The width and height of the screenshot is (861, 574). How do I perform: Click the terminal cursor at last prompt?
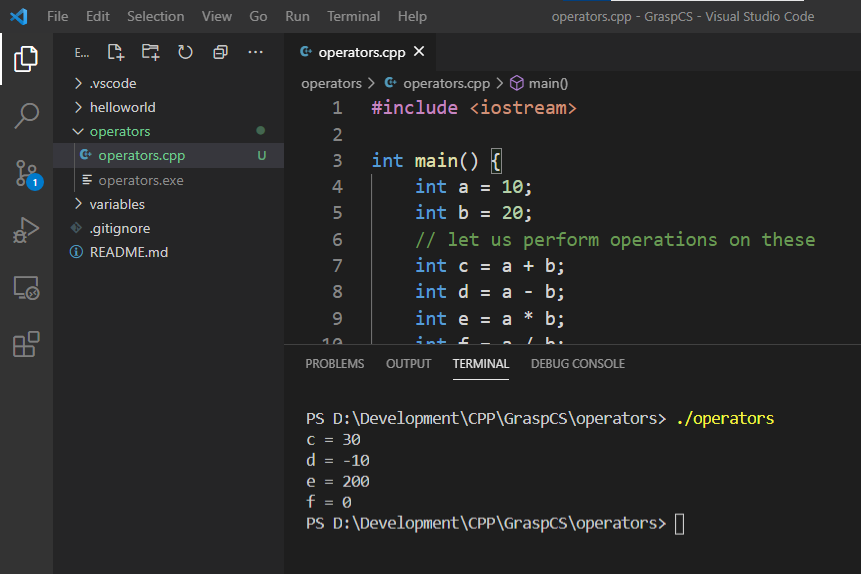click(x=679, y=523)
